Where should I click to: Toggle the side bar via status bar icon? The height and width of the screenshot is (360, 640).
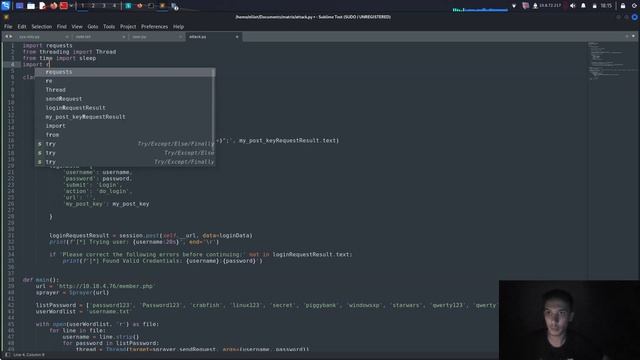[7, 355]
